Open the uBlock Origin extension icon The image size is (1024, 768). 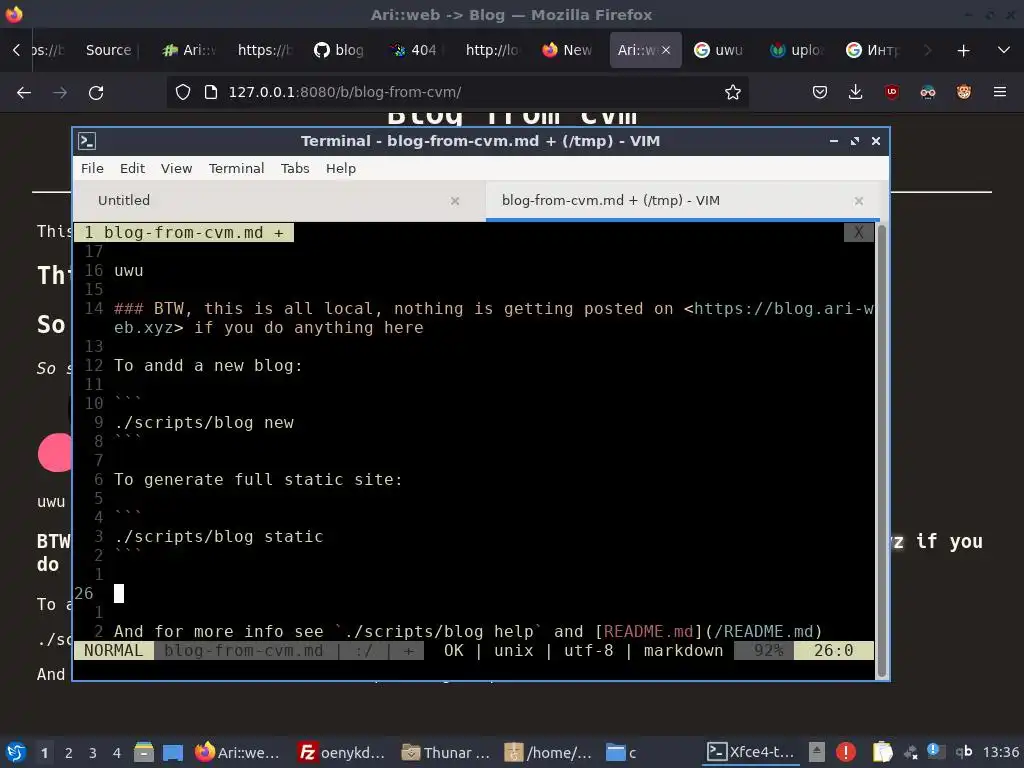[x=891, y=92]
